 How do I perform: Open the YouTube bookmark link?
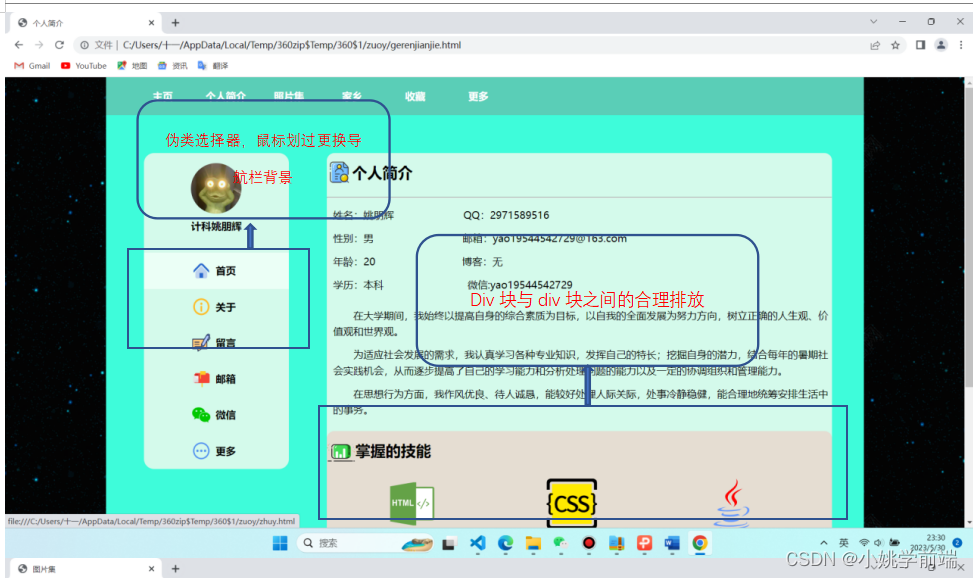coord(84,65)
